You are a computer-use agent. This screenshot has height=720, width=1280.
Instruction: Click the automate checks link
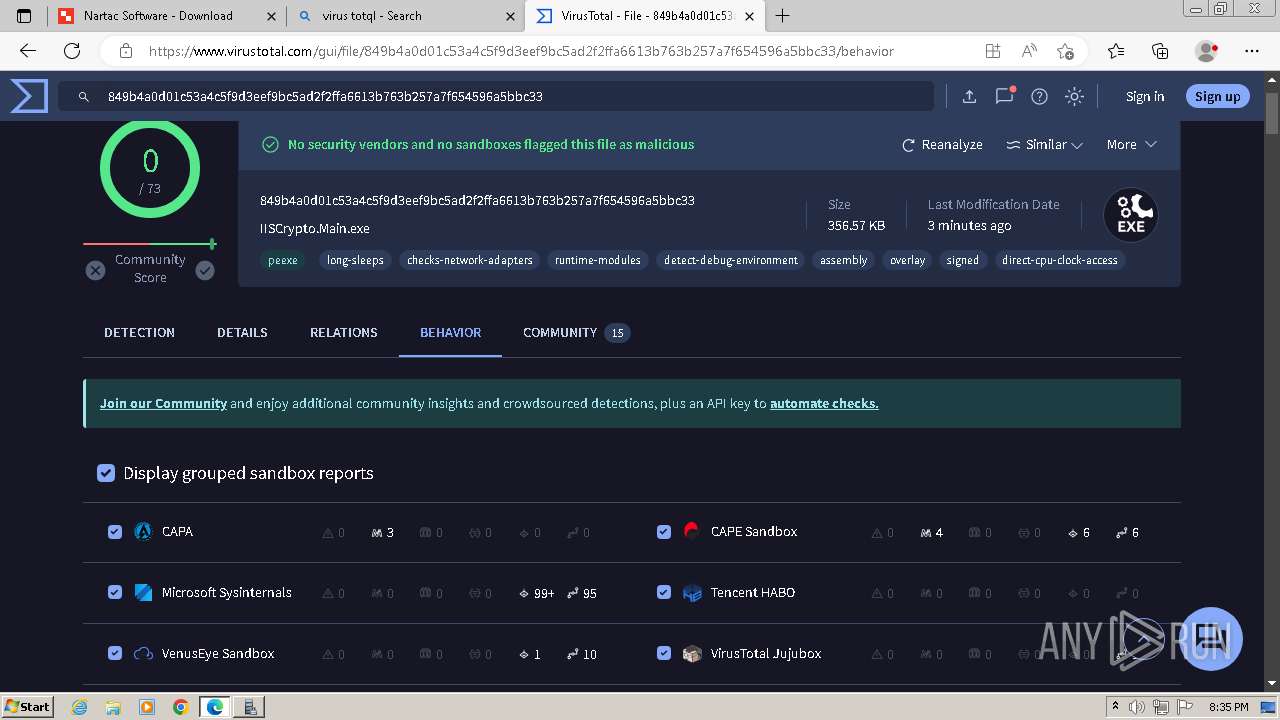824,403
